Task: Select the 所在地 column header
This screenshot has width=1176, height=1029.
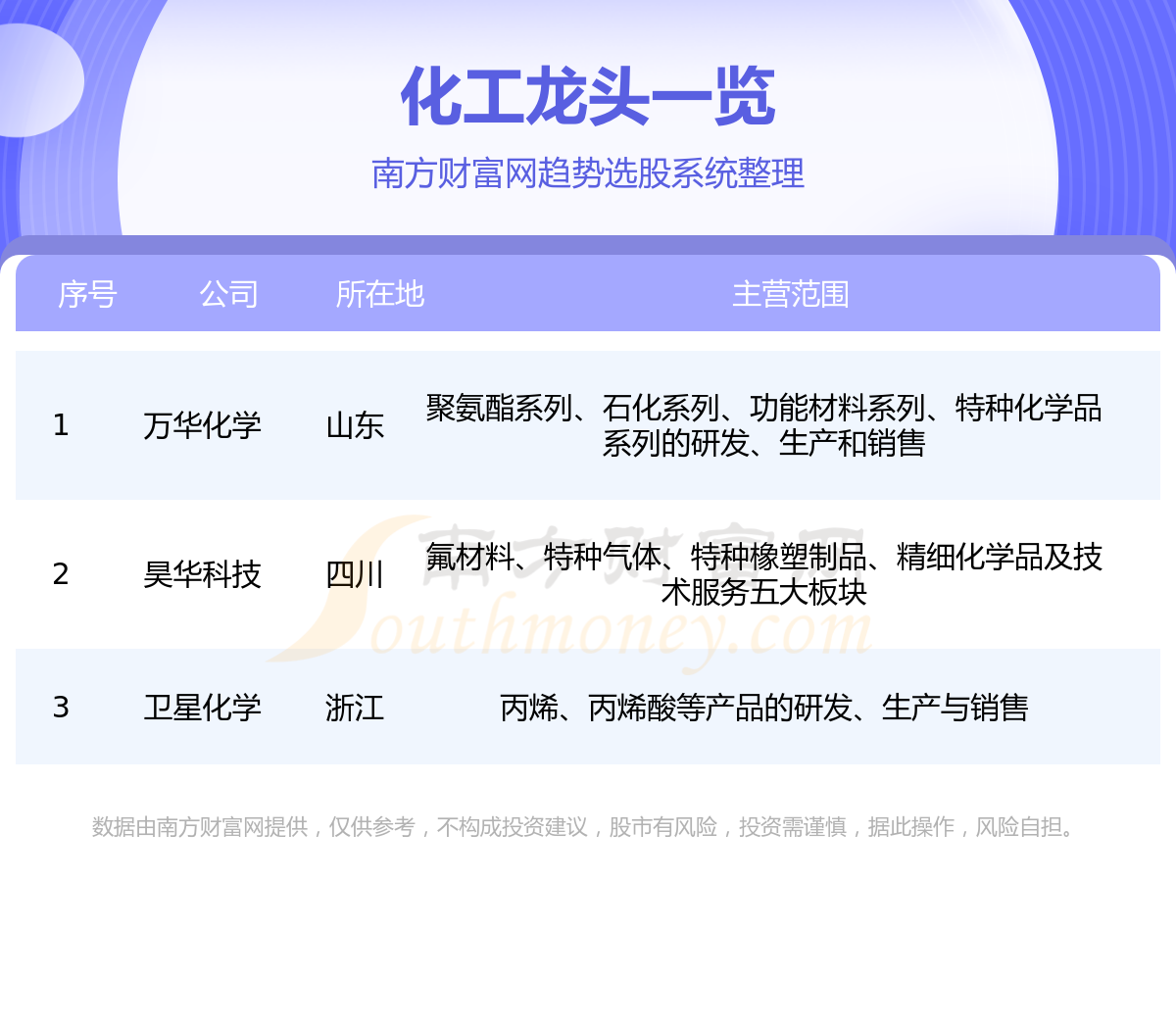Action: 379,294
